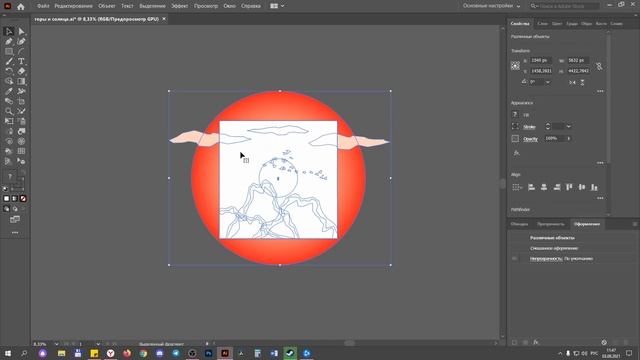
Task: Select the Eraser tool
Action: click(x=22, y=71)
